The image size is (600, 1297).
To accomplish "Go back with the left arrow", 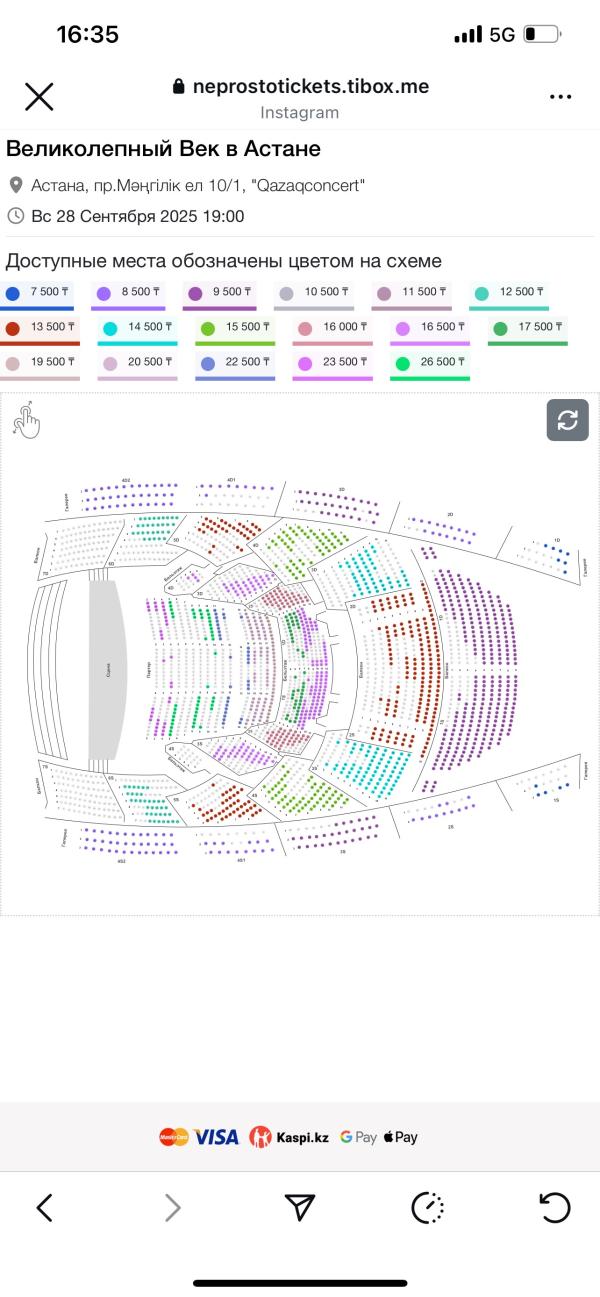I will (x=45, y=1207).
